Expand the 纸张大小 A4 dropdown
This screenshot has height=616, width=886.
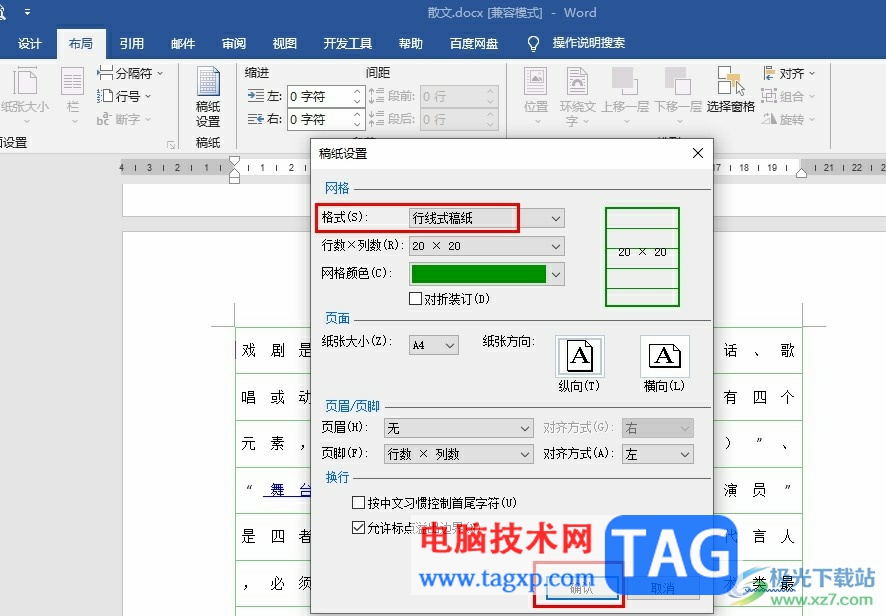tap(450, 345)
